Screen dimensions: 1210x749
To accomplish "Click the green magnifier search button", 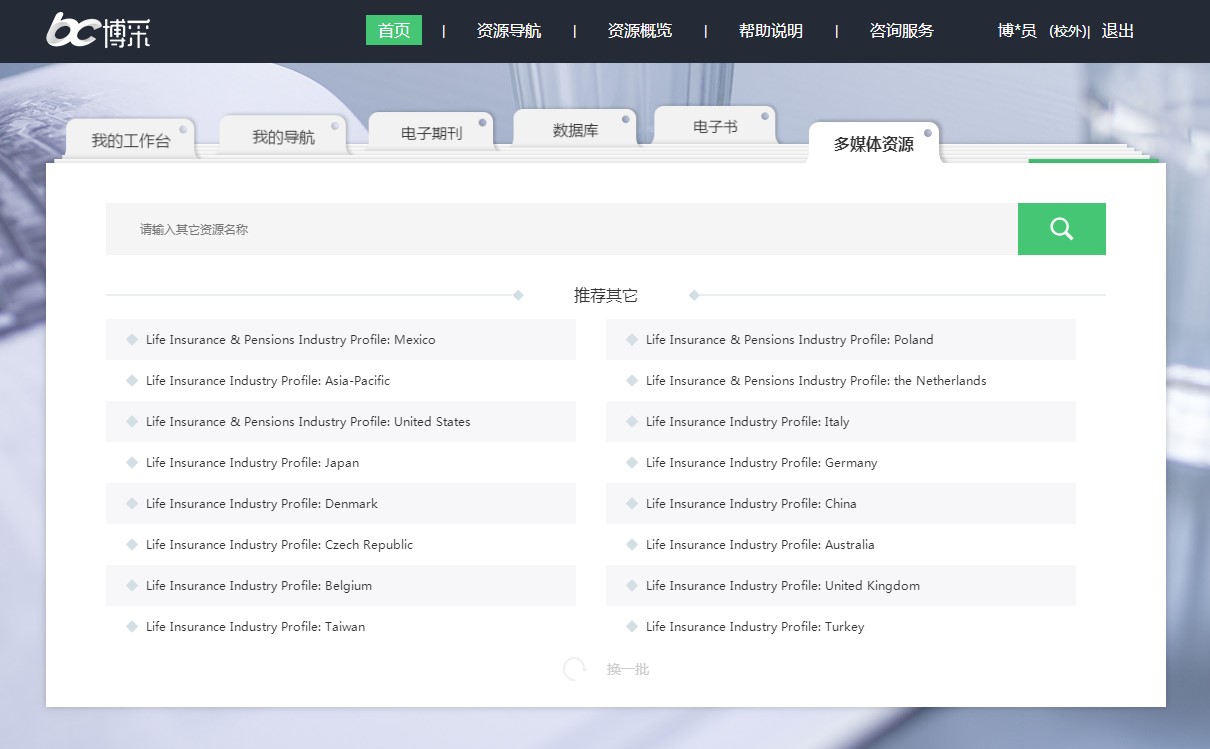I will tap(1061, 229).
